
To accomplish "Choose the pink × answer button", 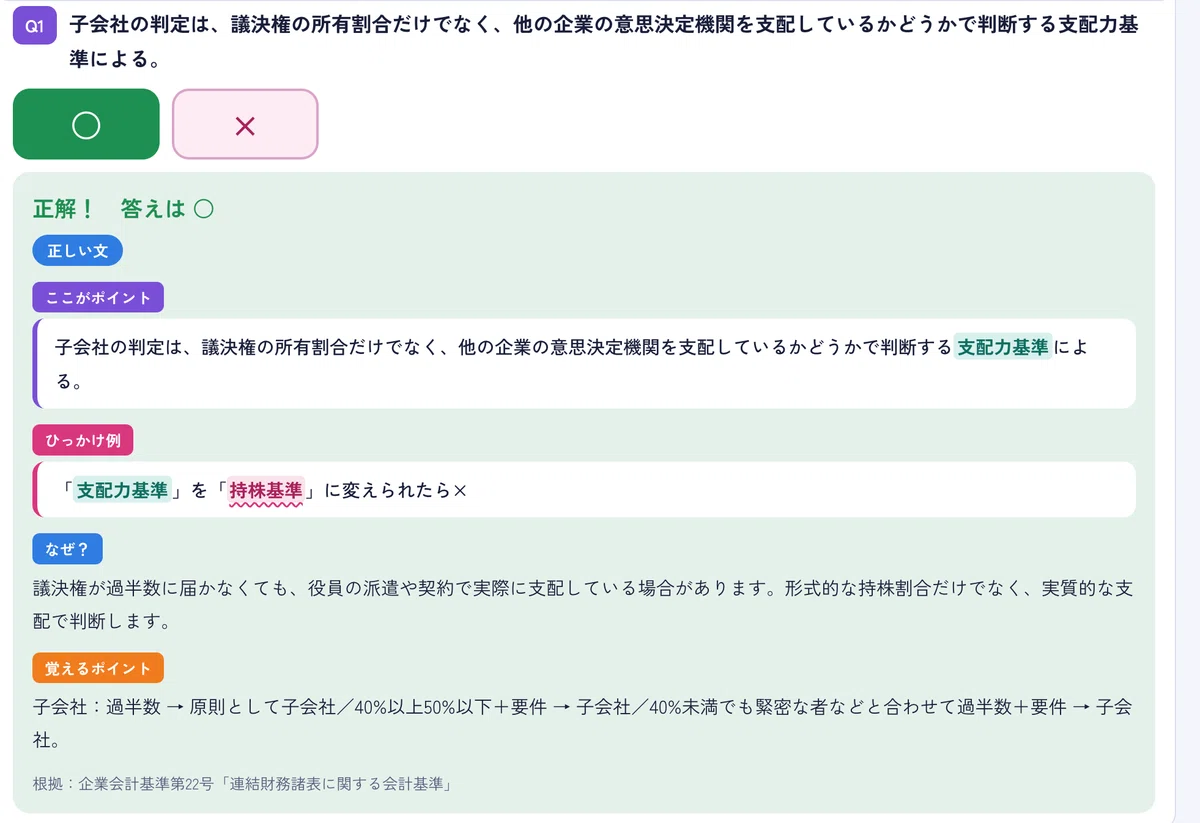I will click(245, 124).
